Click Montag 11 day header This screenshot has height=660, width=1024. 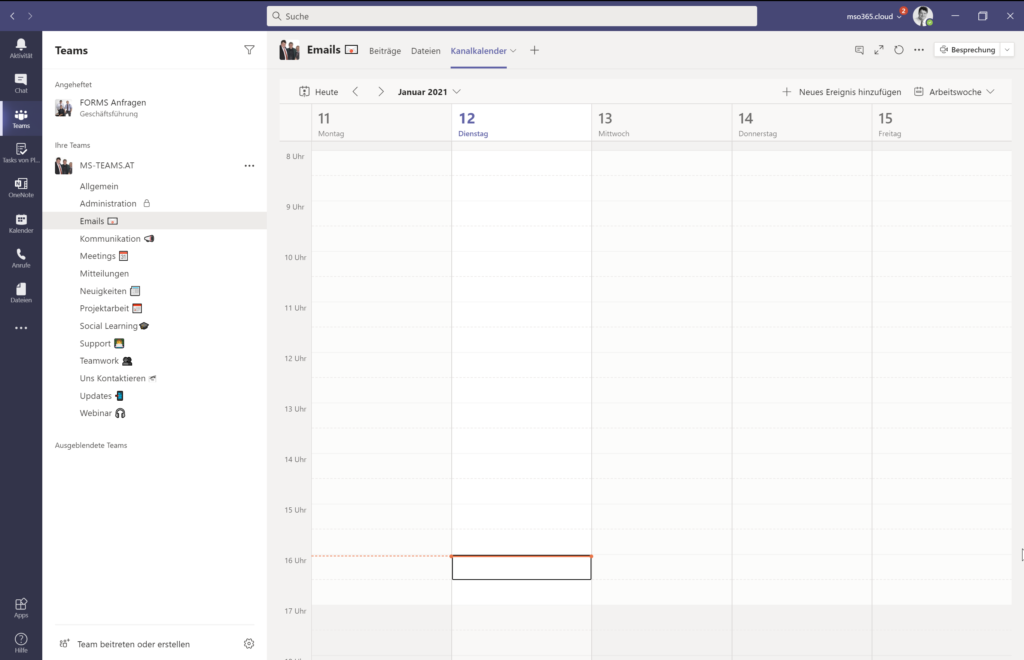point(381,123)
